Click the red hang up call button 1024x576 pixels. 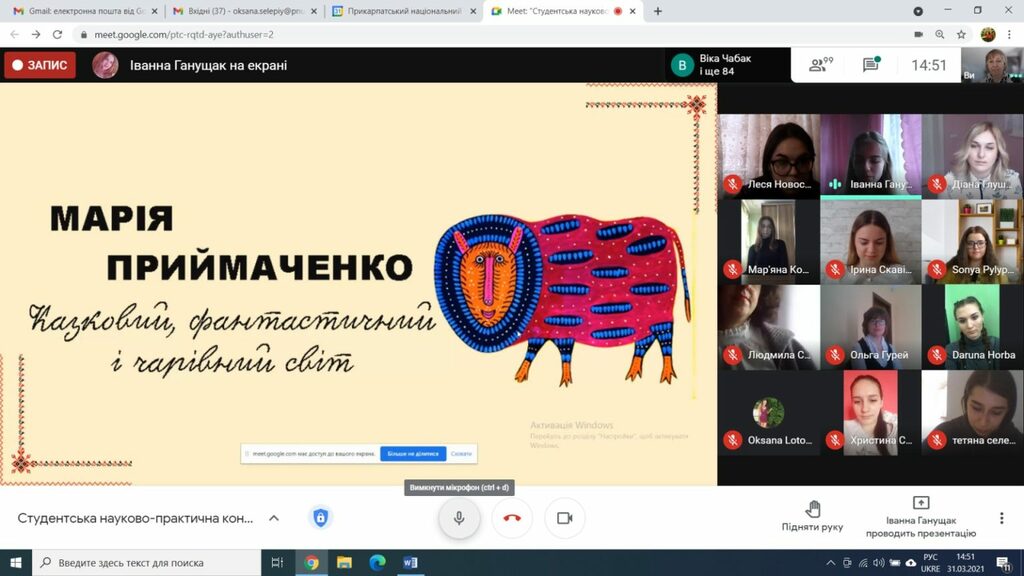tap(512, 518)
